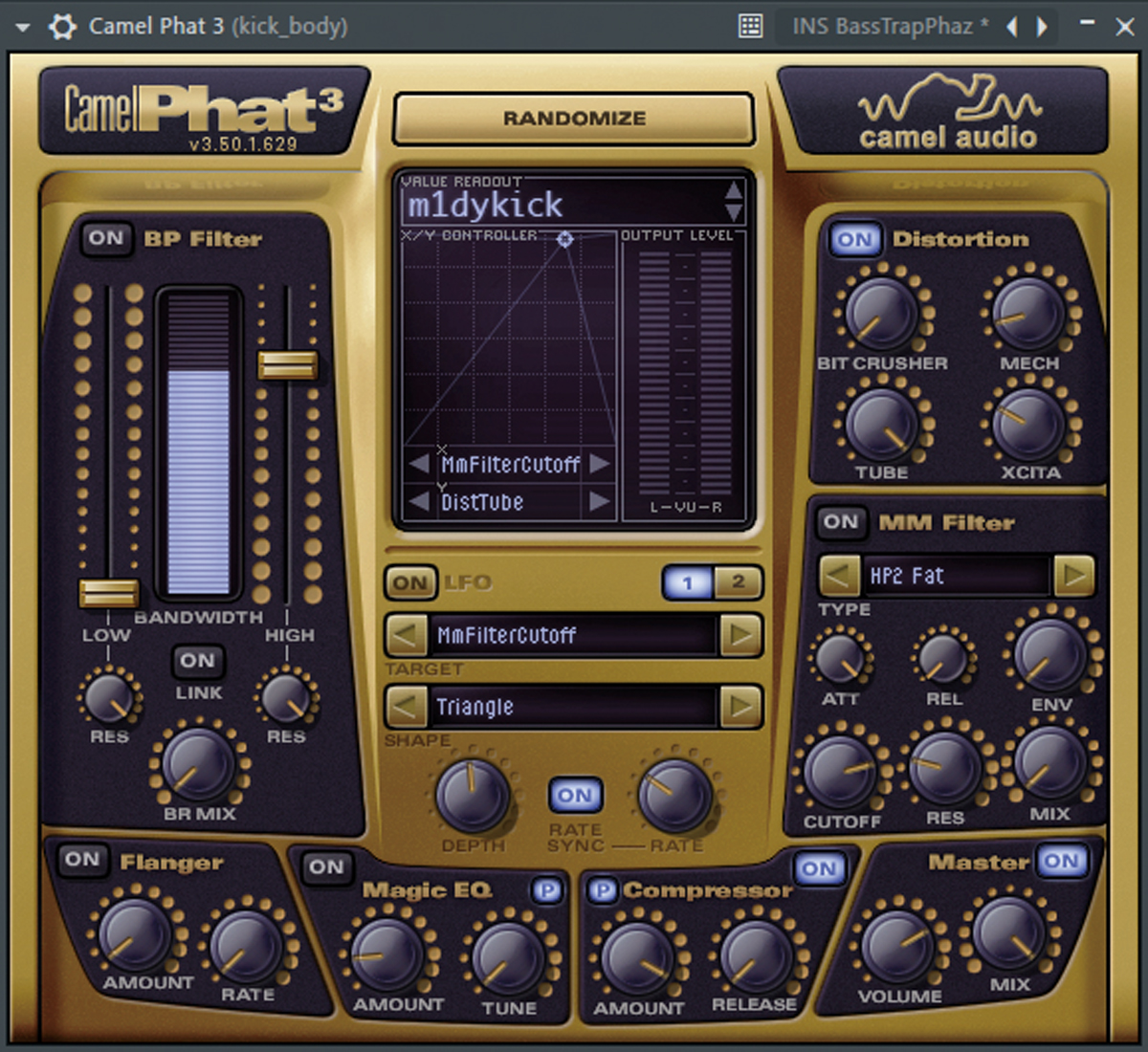Click the HIGH RES knob
The height and width of the screenshot is (1052, 1148).
tap(286, 697)
